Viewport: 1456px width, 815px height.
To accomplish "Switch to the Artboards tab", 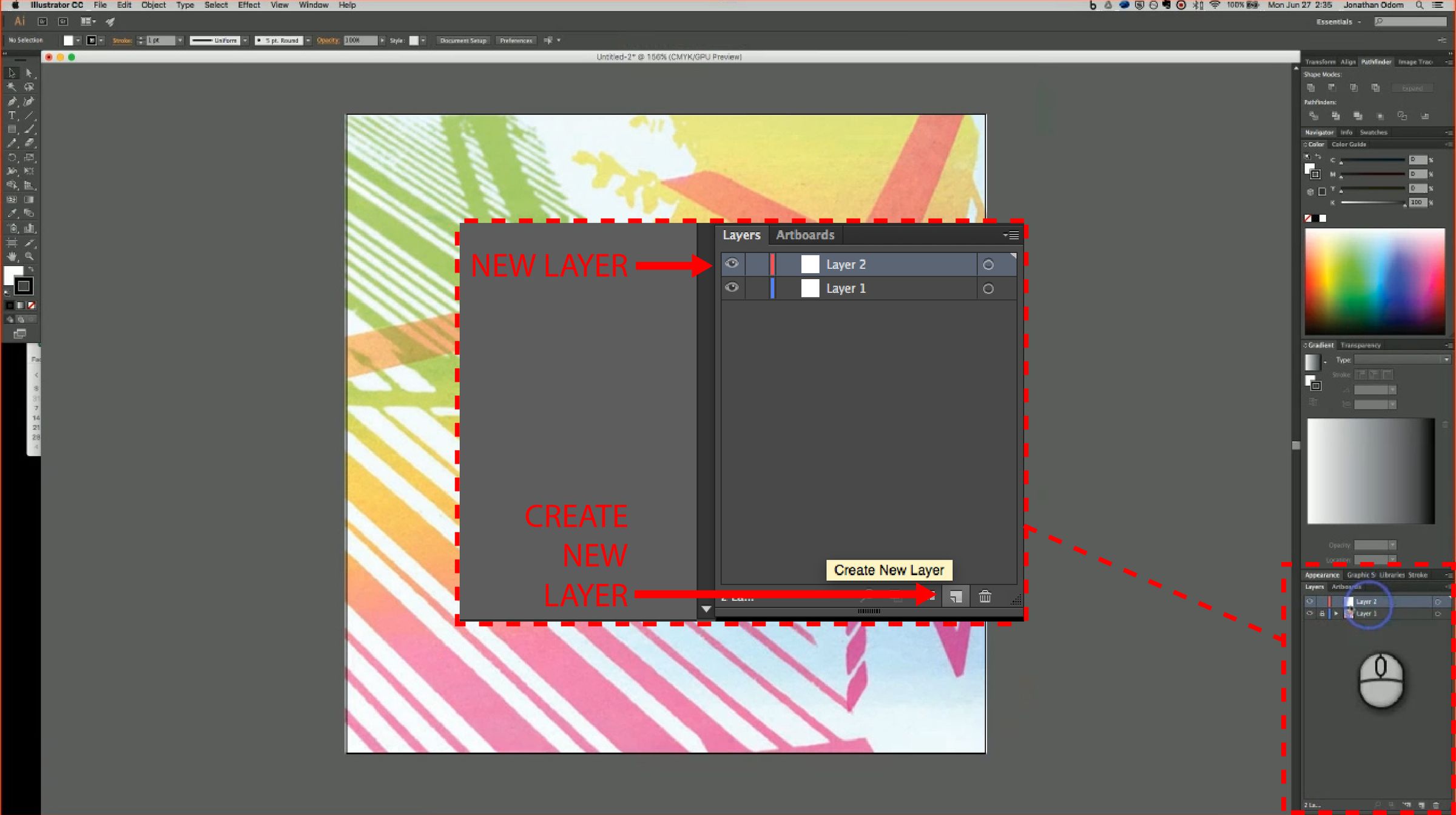I will 804,235.
